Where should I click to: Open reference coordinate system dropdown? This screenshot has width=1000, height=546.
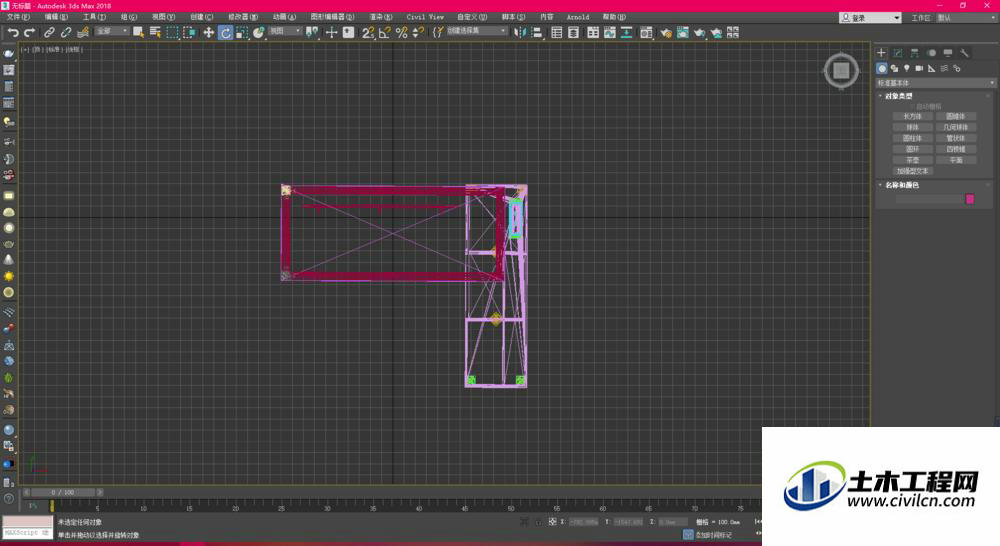tap(284, 31)
